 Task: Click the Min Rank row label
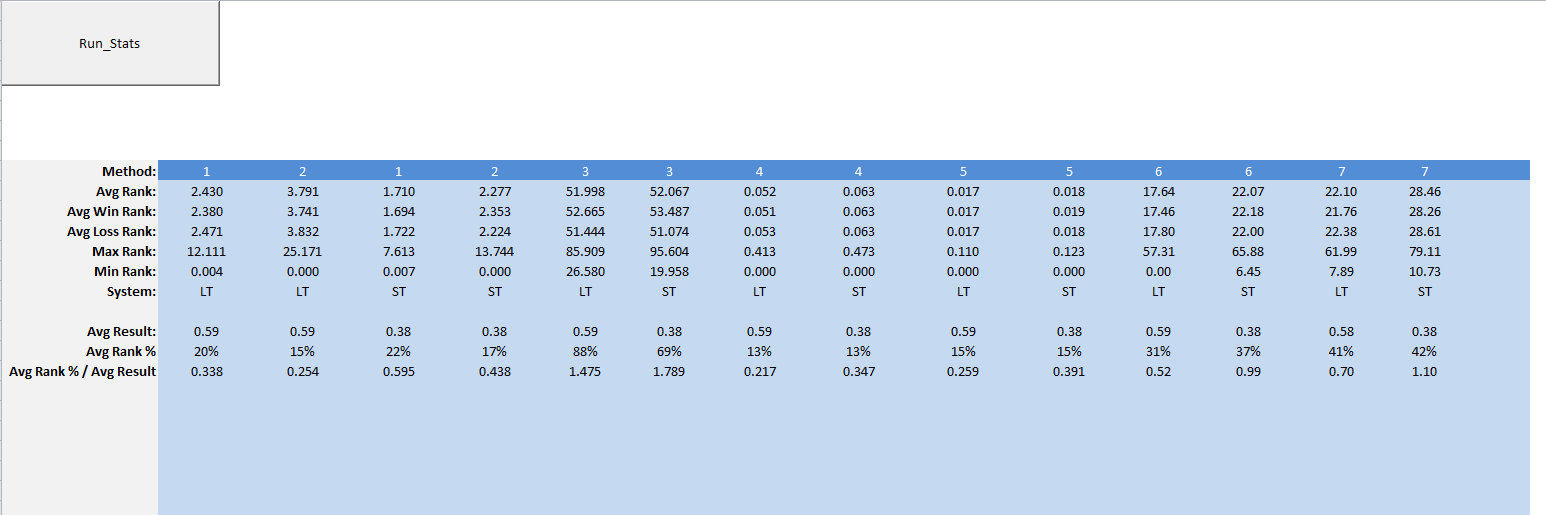[x=124, y=271]
